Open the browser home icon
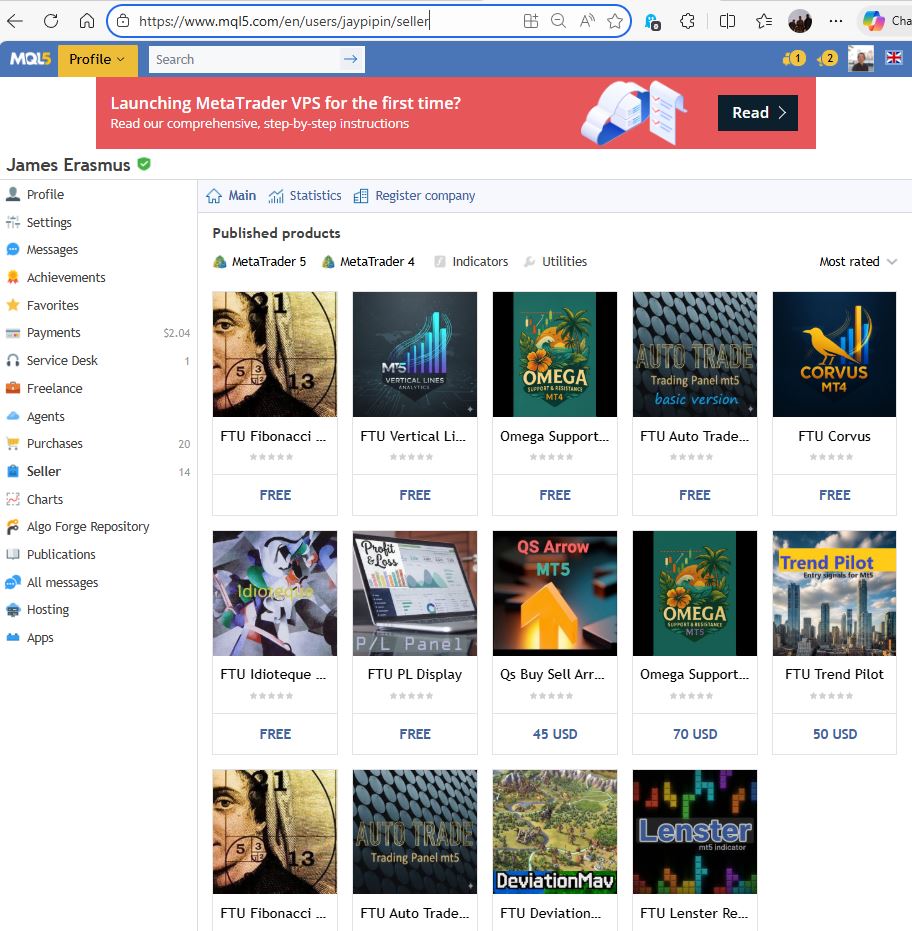 tap(87, 21)
